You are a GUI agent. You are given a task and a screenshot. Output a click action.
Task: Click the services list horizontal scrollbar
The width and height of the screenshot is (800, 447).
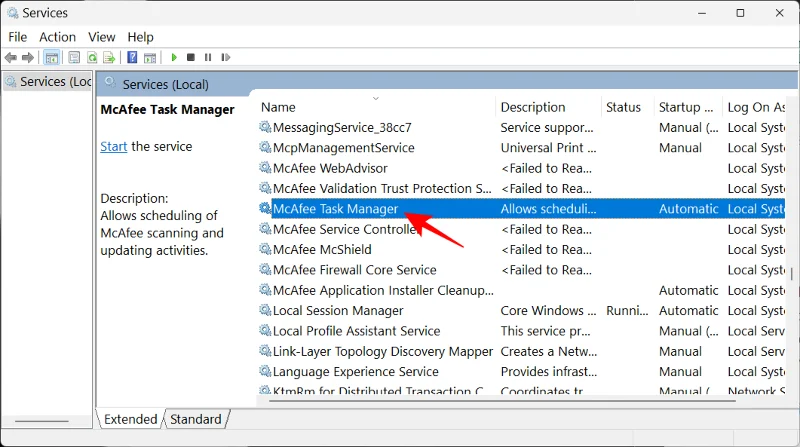coord(503,401)
